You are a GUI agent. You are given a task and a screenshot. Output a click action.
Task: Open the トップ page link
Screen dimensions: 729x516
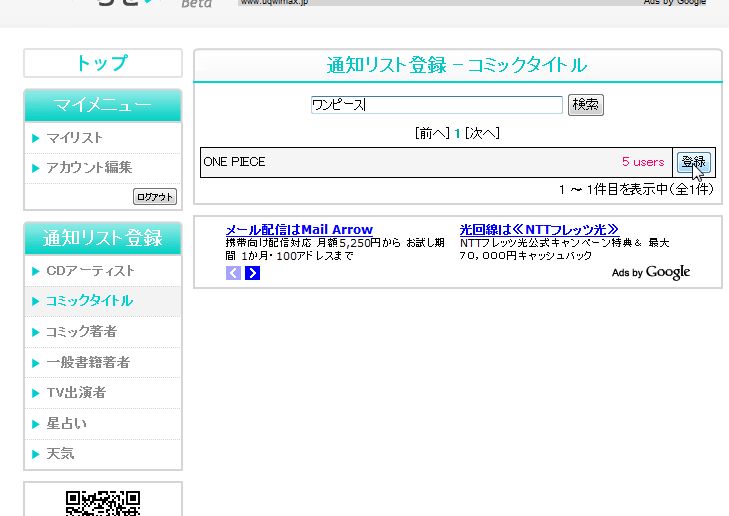(x=102, y=63)
